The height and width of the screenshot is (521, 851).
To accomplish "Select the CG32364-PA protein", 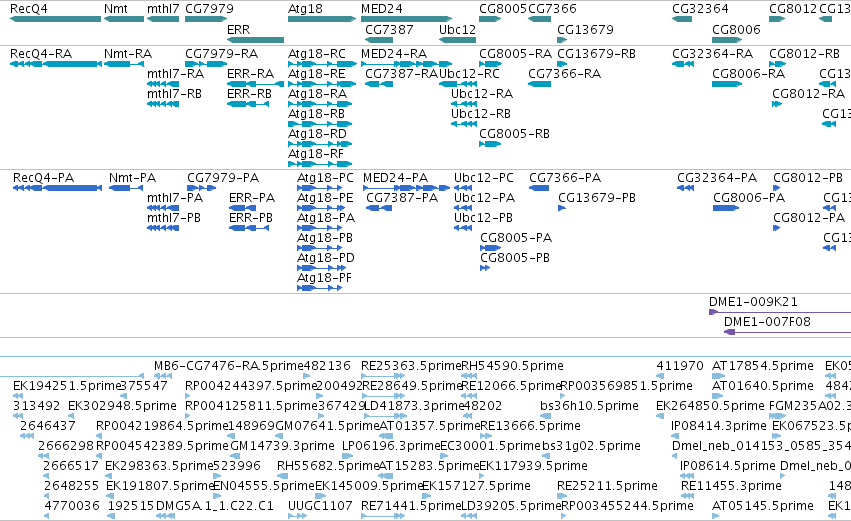I will (x=685, y=188).
